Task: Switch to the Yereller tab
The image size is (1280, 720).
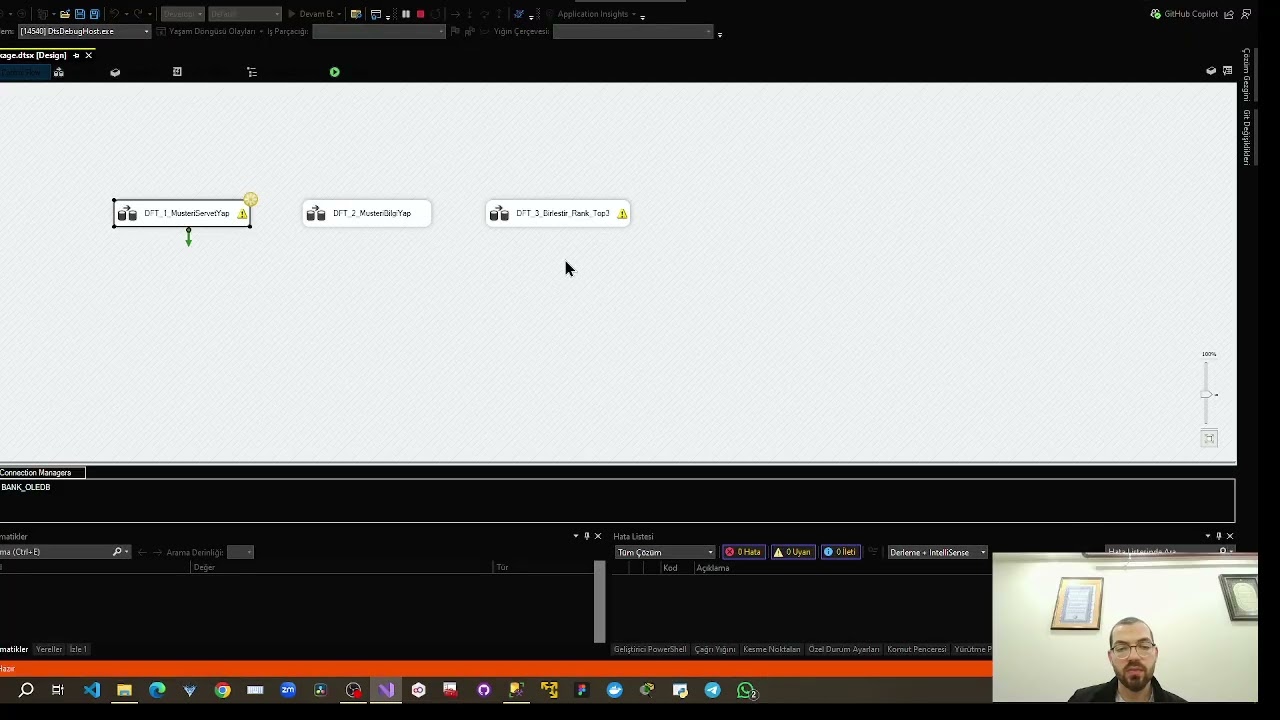Action: pos(49,649)
